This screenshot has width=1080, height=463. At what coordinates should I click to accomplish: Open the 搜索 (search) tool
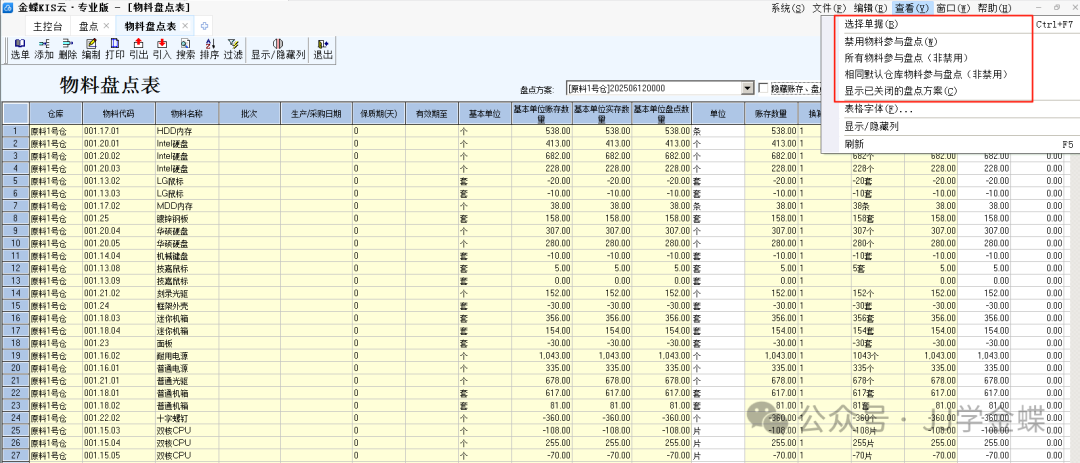pos(186,49)
